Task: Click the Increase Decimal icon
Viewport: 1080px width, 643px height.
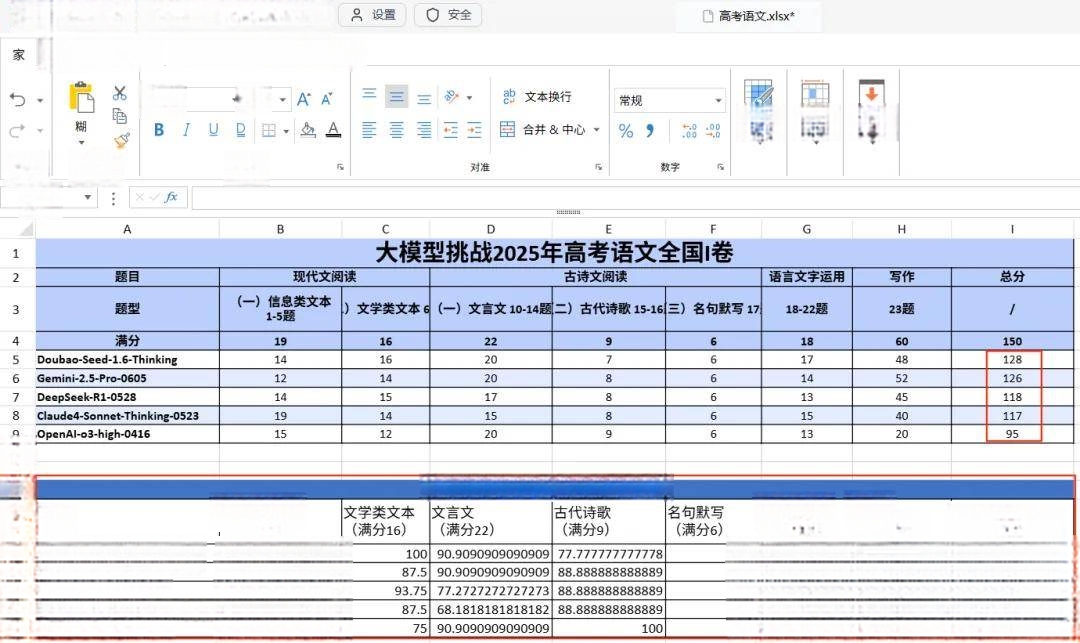Action: tap(689, 131)
